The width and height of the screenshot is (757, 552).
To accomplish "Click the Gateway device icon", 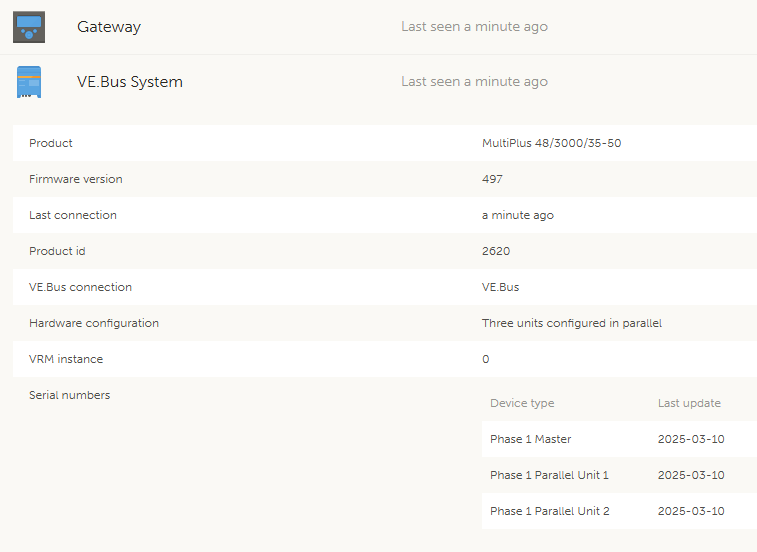I will click(29, 27).
